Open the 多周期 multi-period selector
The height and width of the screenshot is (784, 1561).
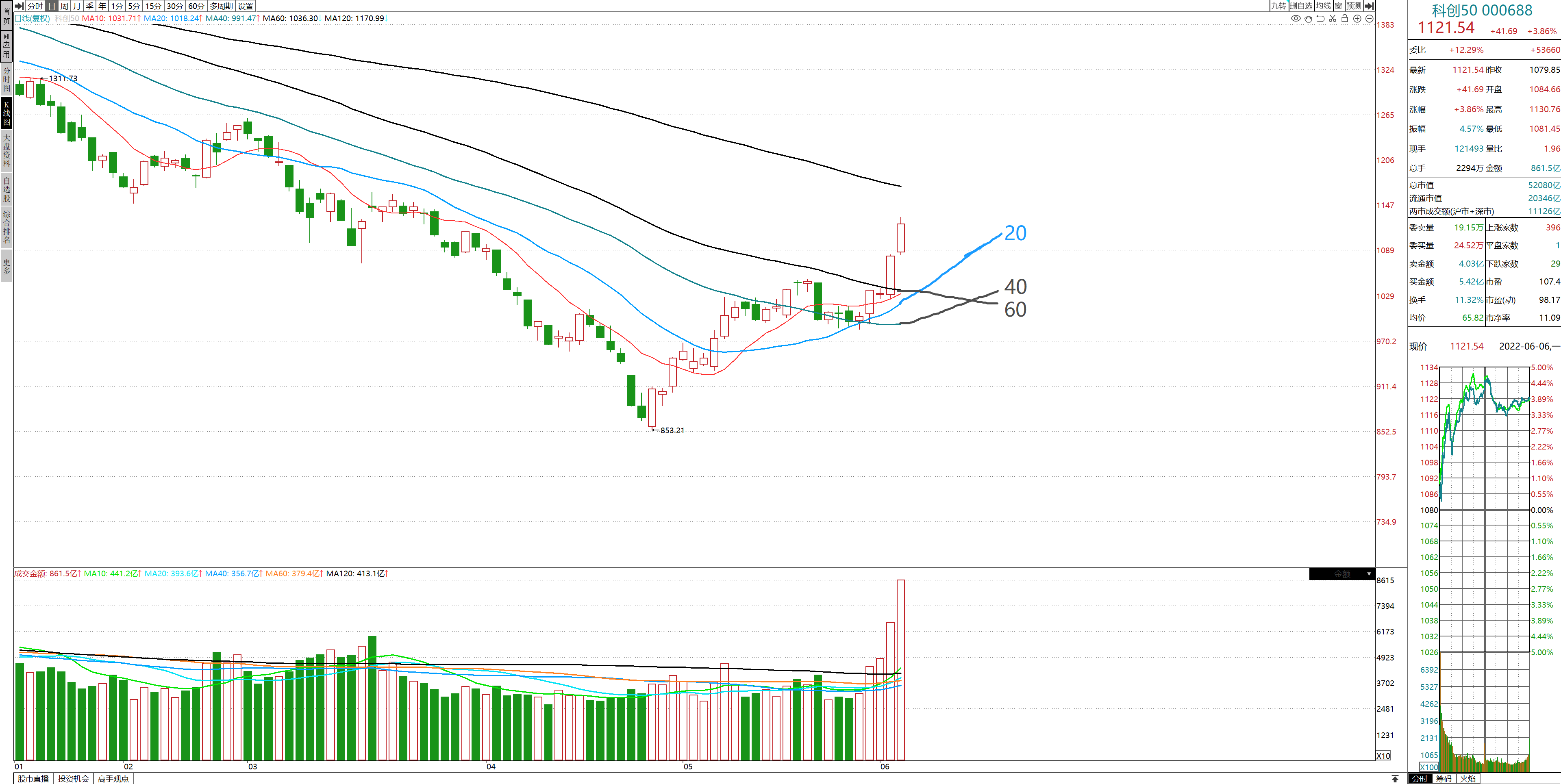click(221, 5)
